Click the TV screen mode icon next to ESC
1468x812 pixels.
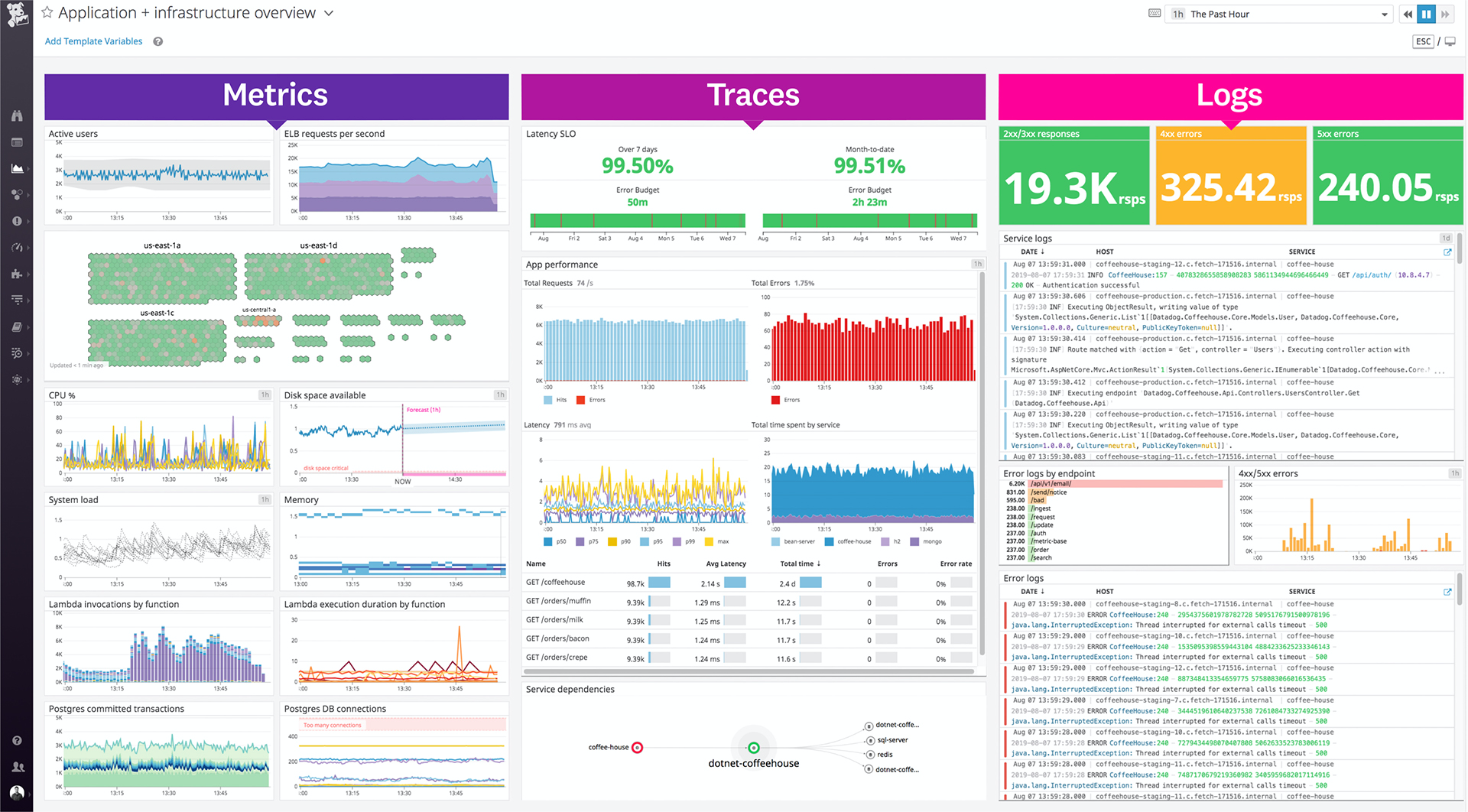(x=1450, y=41)
